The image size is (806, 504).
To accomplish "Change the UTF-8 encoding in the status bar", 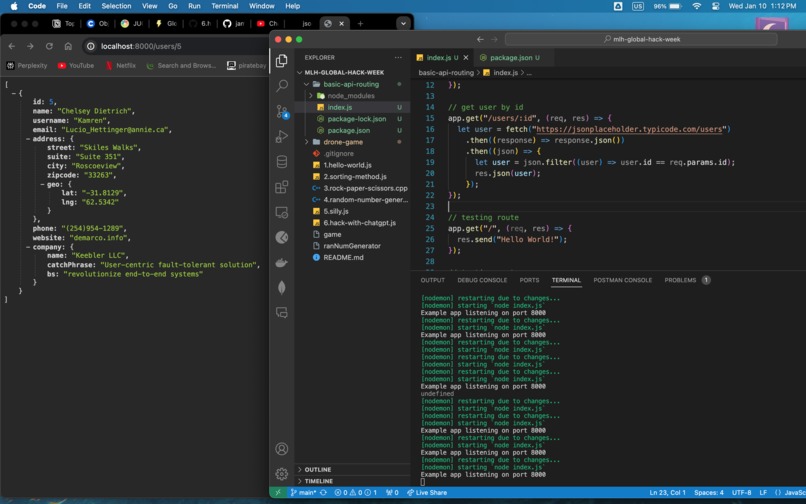I will coord(741,493).
